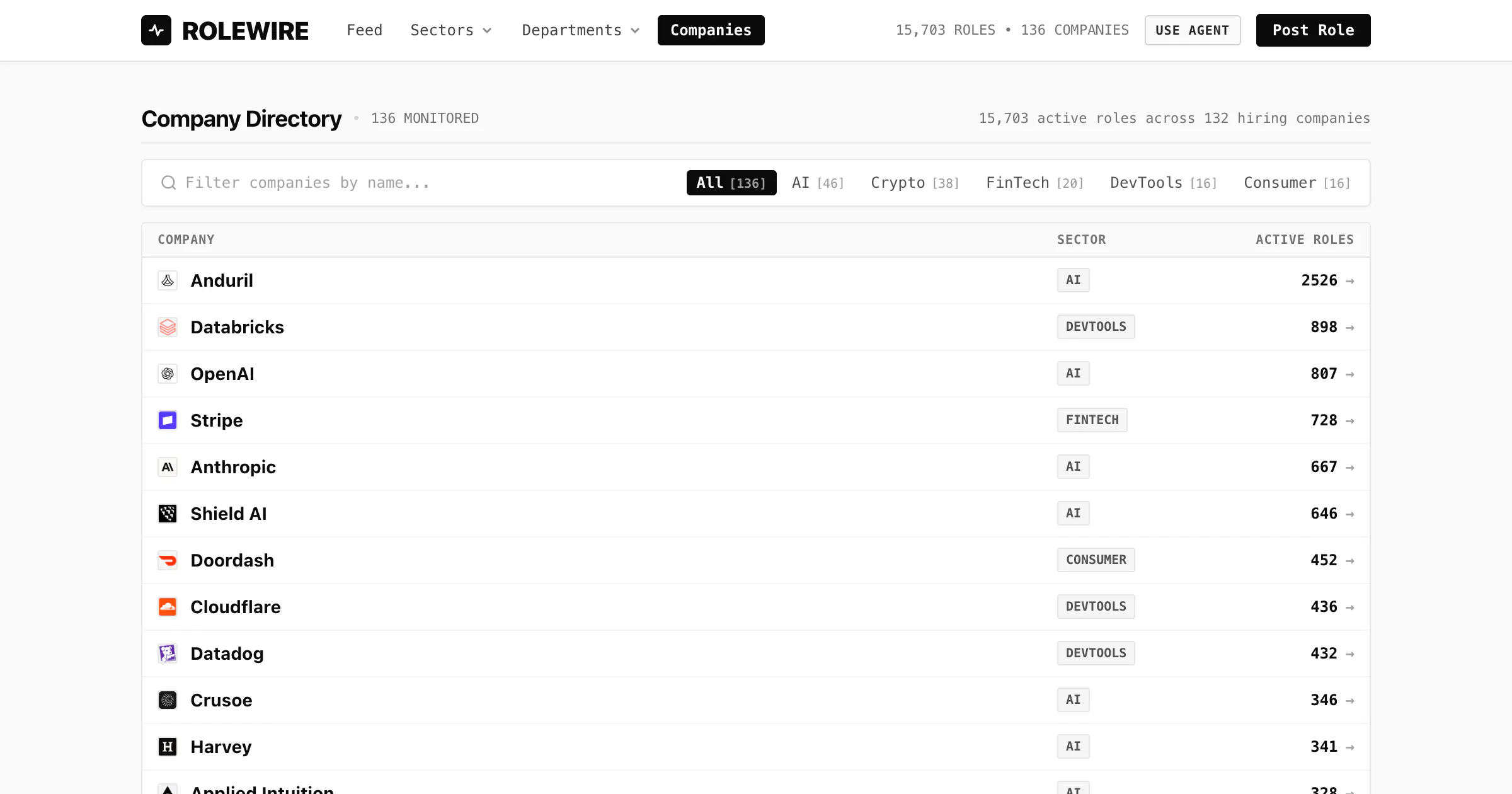Click the Datadog company logo icon

(x=168, y=653)
